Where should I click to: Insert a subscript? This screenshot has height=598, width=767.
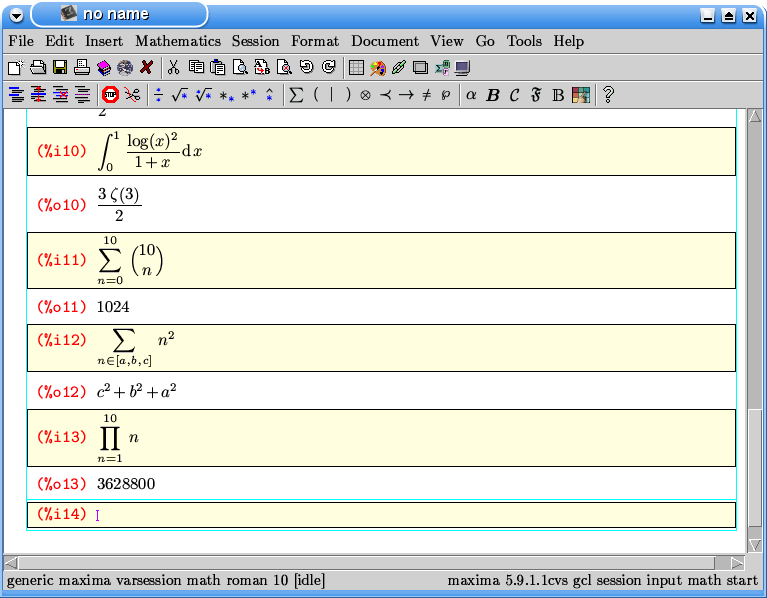click(227, 96)
